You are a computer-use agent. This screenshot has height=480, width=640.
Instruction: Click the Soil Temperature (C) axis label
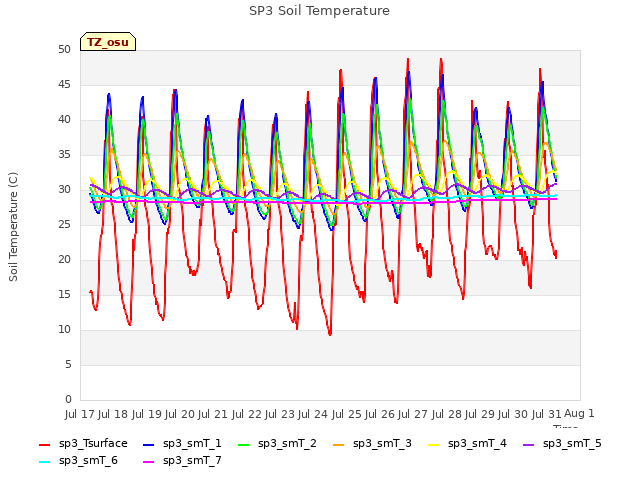pos(13,227)
